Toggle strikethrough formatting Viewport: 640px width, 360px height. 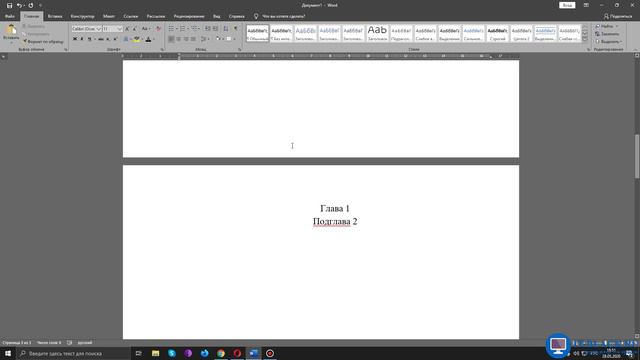point(101,39)
